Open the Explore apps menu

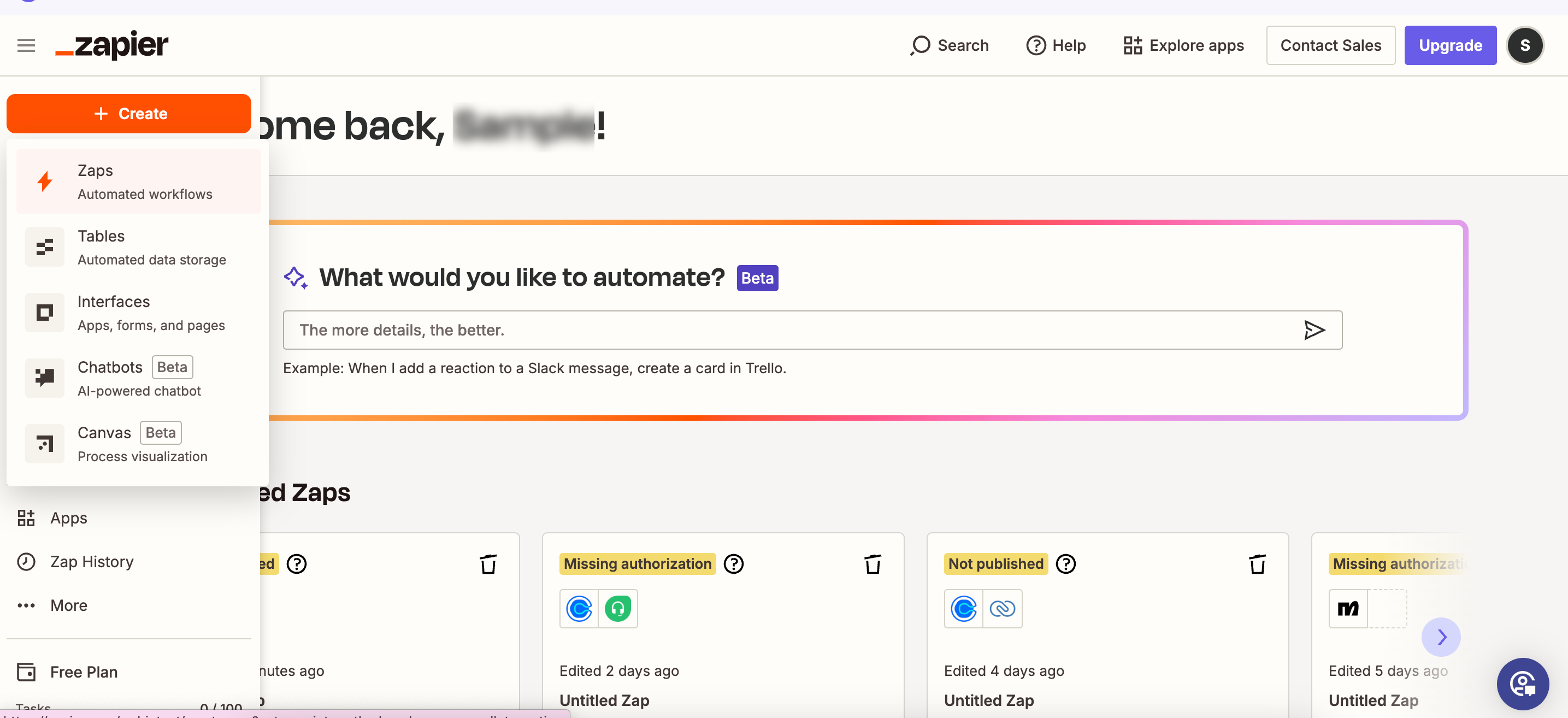1183,46
